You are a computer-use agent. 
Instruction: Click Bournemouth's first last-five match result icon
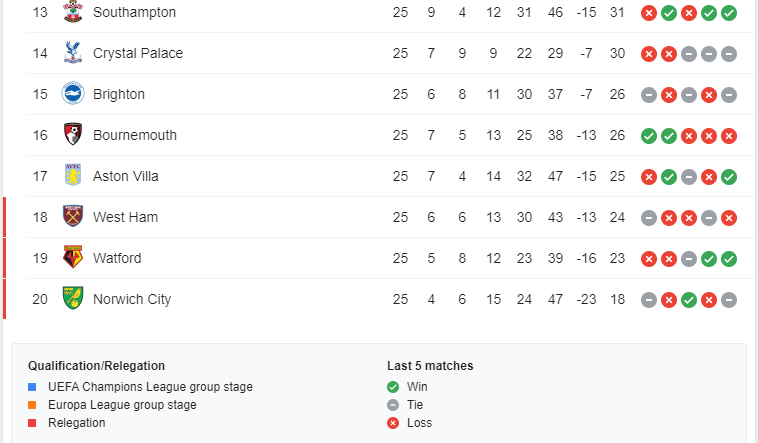coord(649,136)
